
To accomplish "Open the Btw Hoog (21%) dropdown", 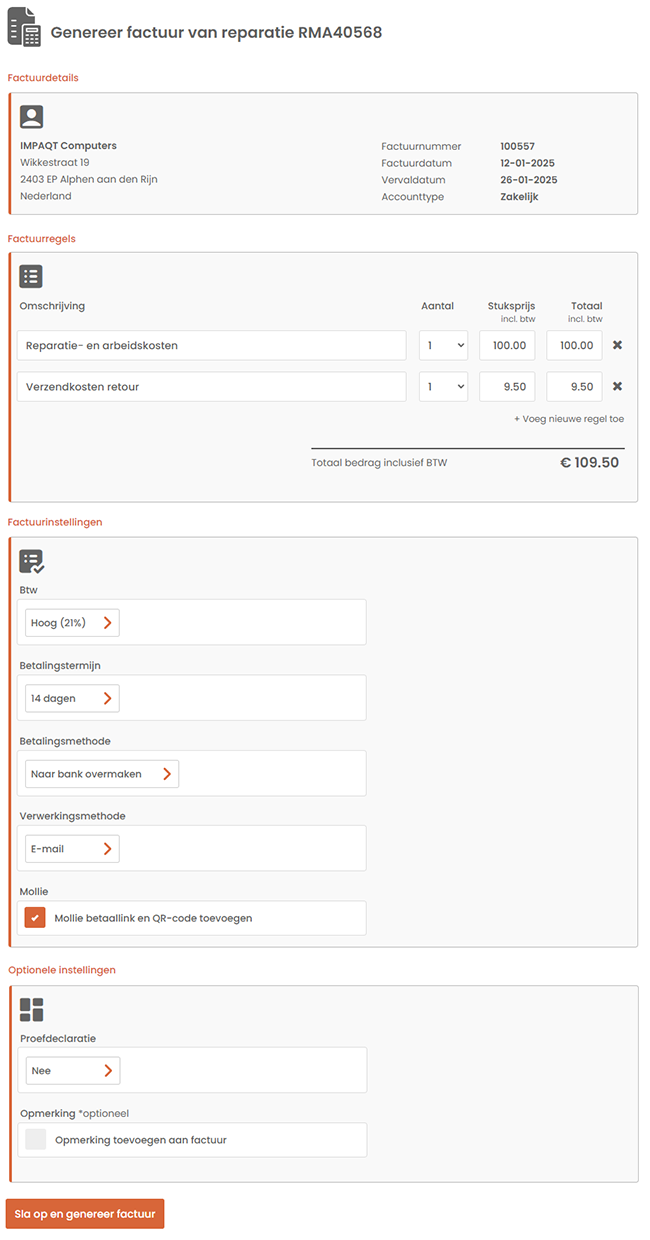I will pyautogui.click(x=72, y=623).
